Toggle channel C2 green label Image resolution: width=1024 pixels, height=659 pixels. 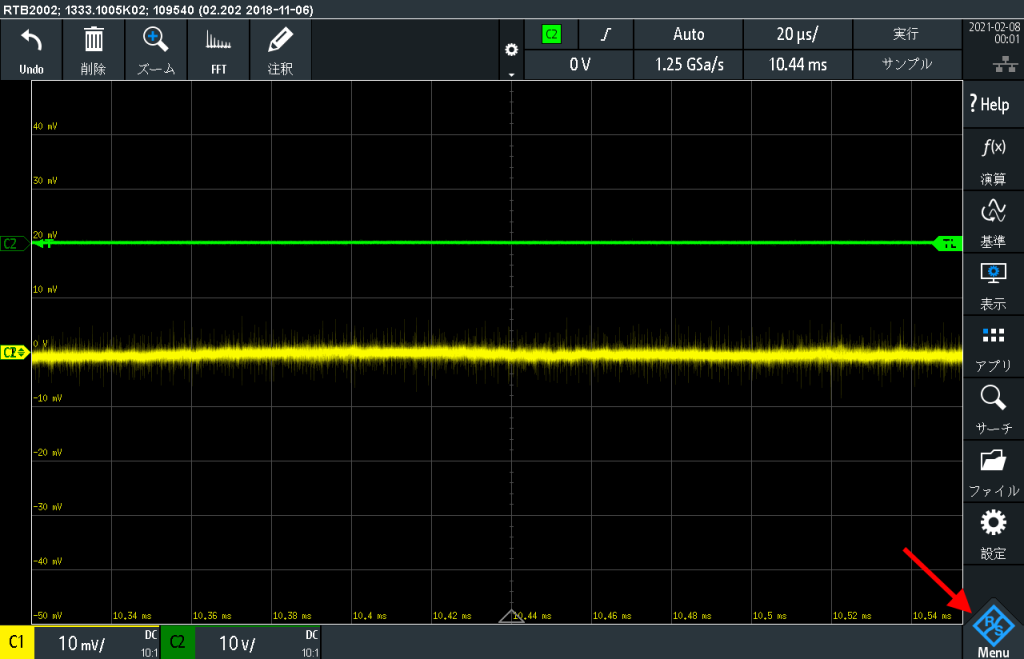pos(177,643)
